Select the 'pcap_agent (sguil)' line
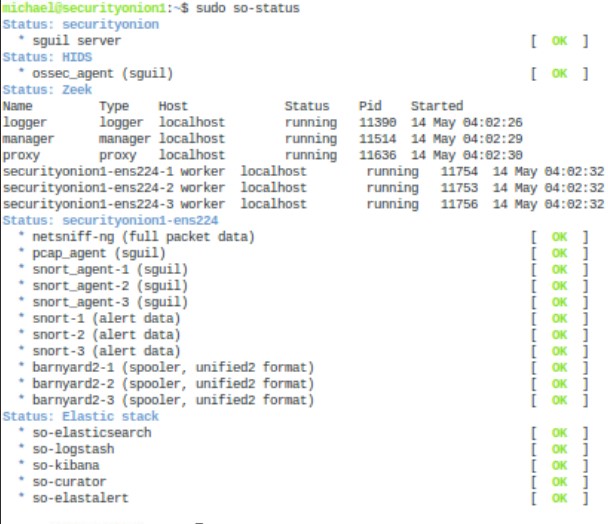The width and height of the screenshot is (608, 524). point(99,253)
